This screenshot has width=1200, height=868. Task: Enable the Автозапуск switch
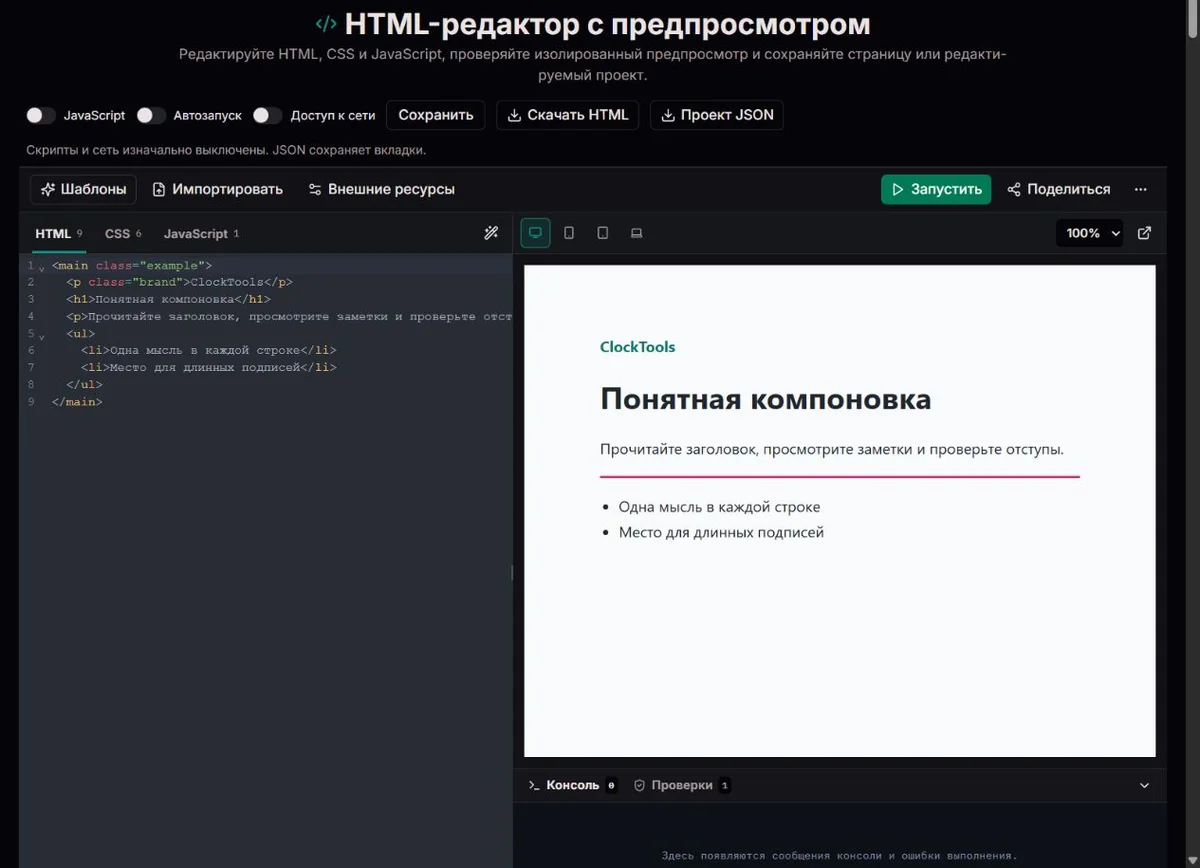(x=151, y=115)
